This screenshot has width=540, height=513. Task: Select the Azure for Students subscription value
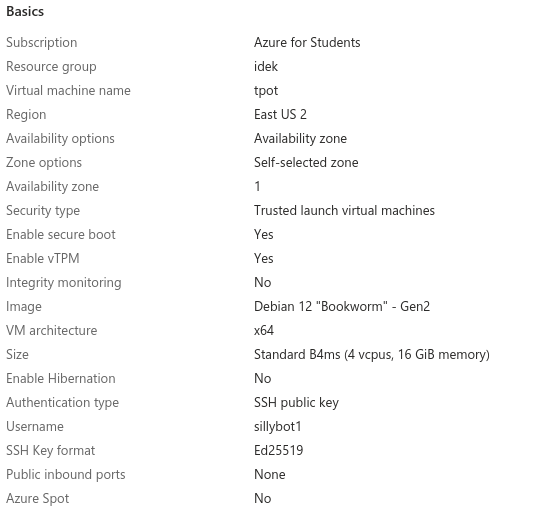[307, 43]
